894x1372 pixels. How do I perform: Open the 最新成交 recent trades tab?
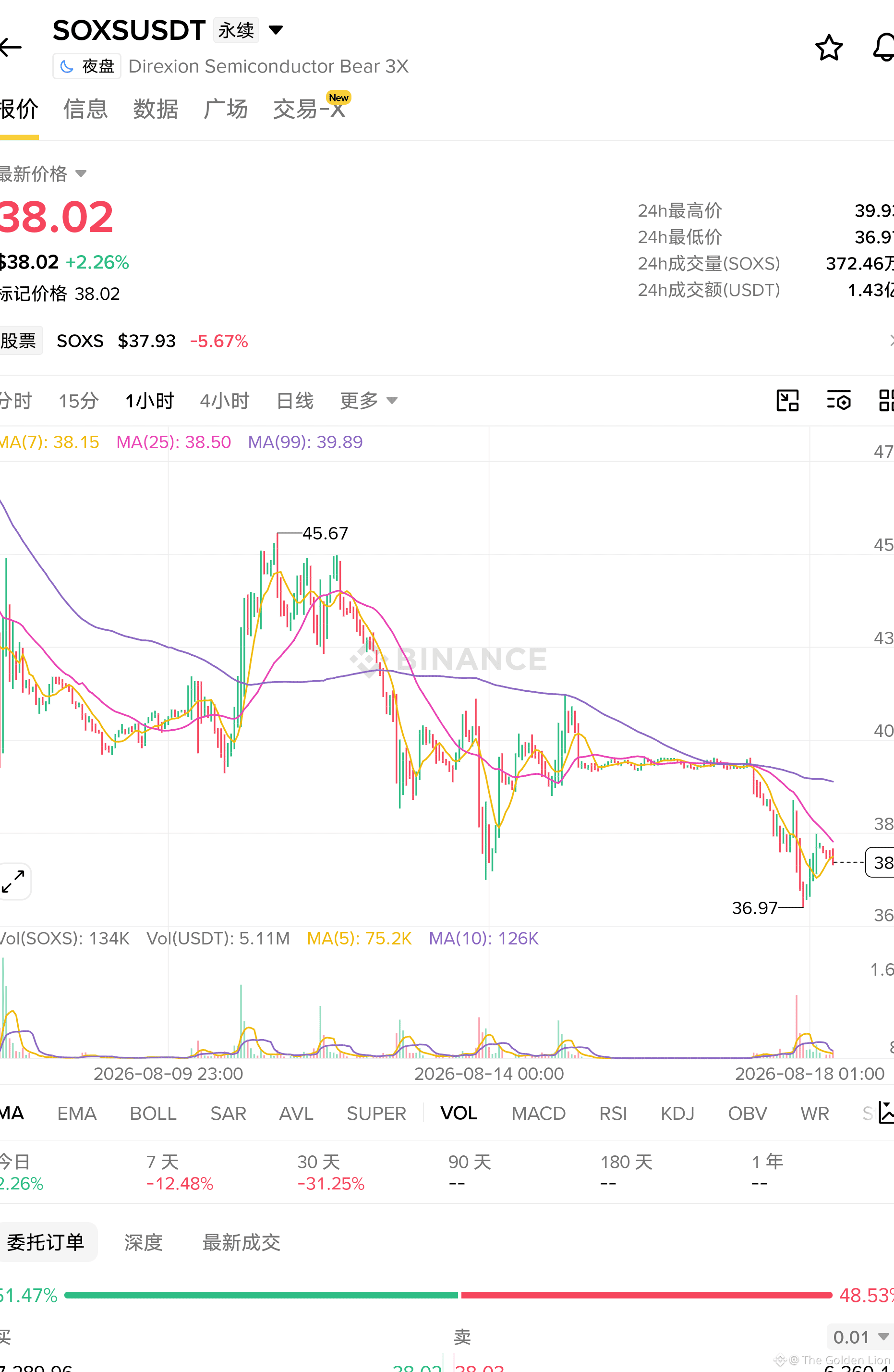point(242,1242)
